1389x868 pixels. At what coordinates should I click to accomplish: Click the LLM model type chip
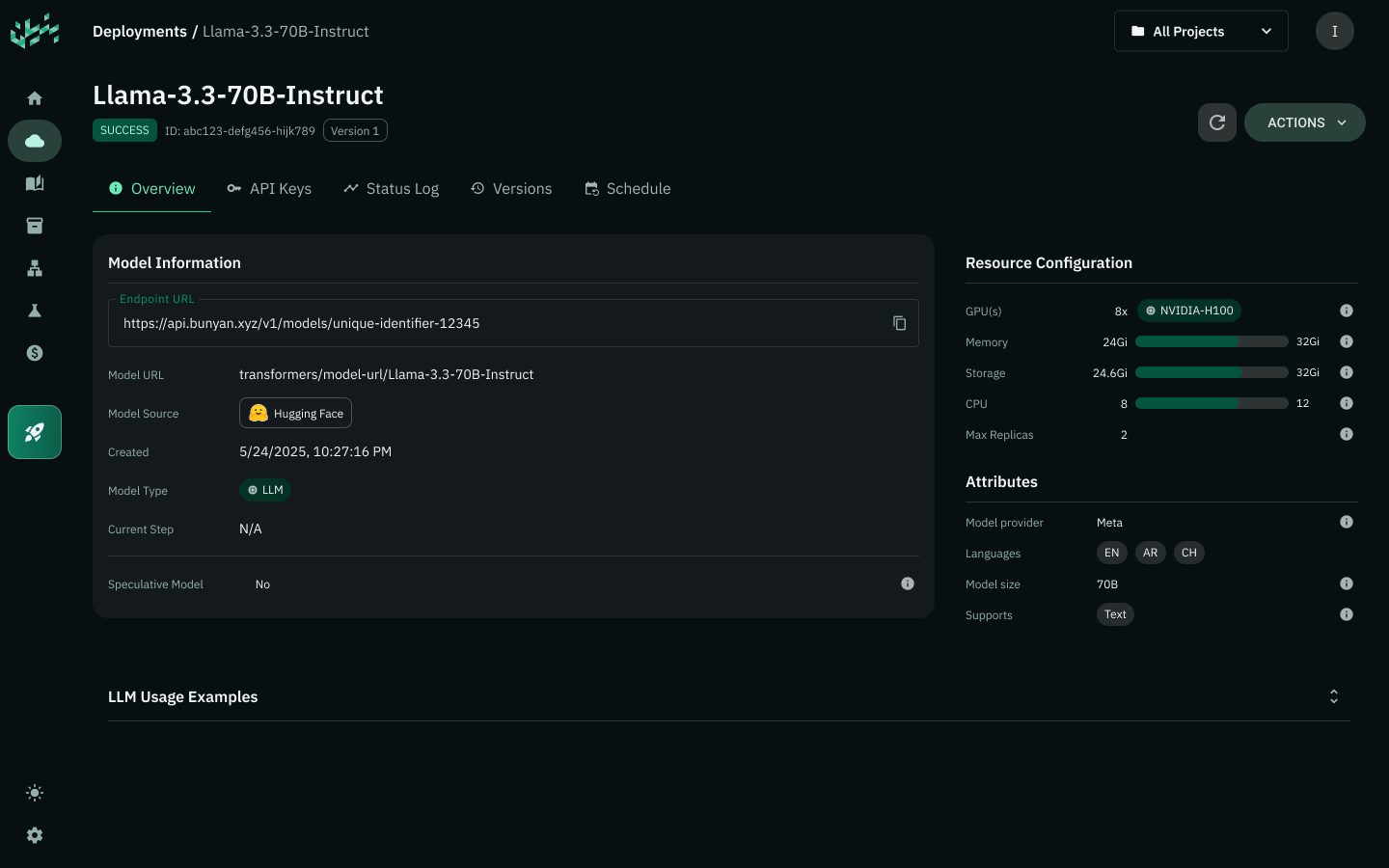[265, 490]
